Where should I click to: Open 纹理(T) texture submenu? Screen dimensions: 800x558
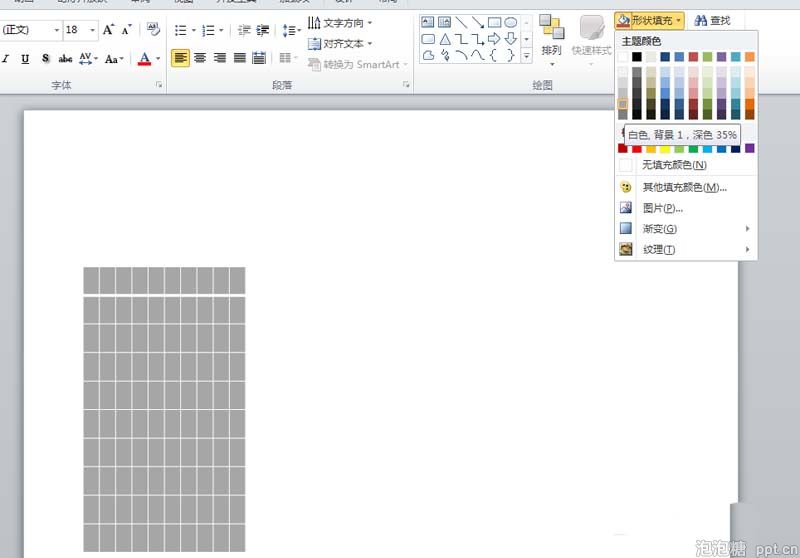tap(686, 249)
